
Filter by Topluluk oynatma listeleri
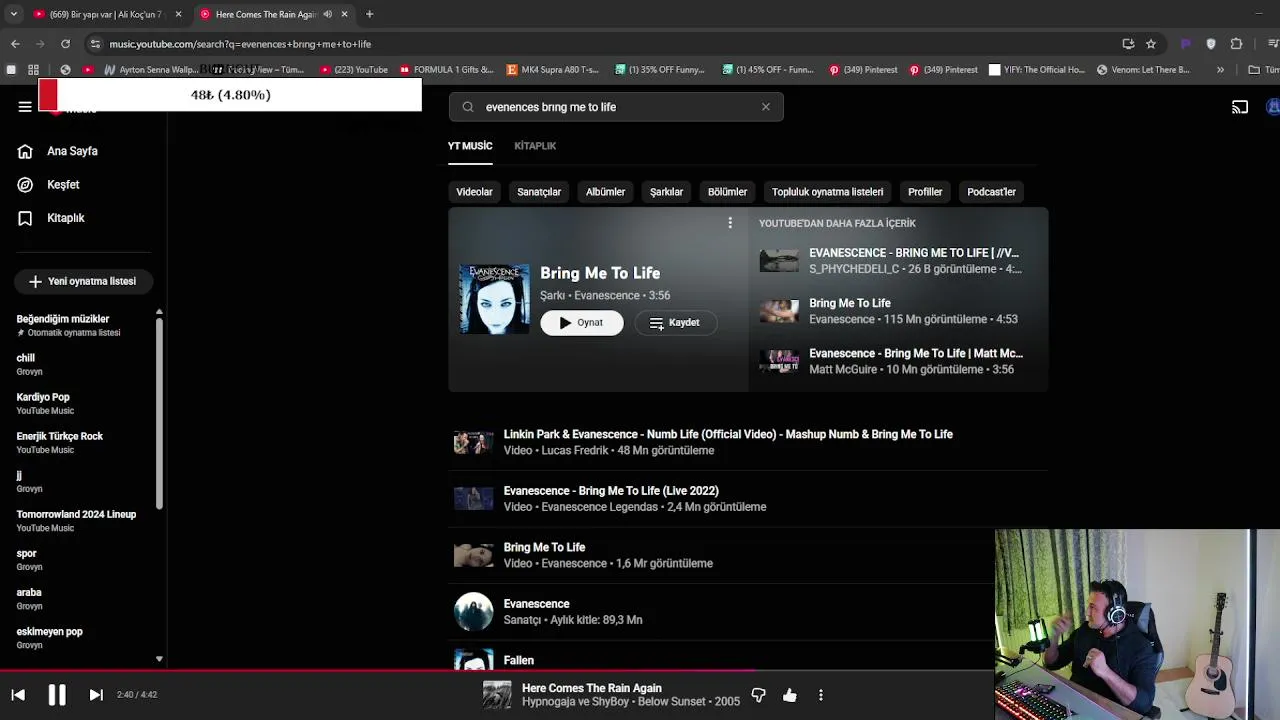[x=827, y=192]
